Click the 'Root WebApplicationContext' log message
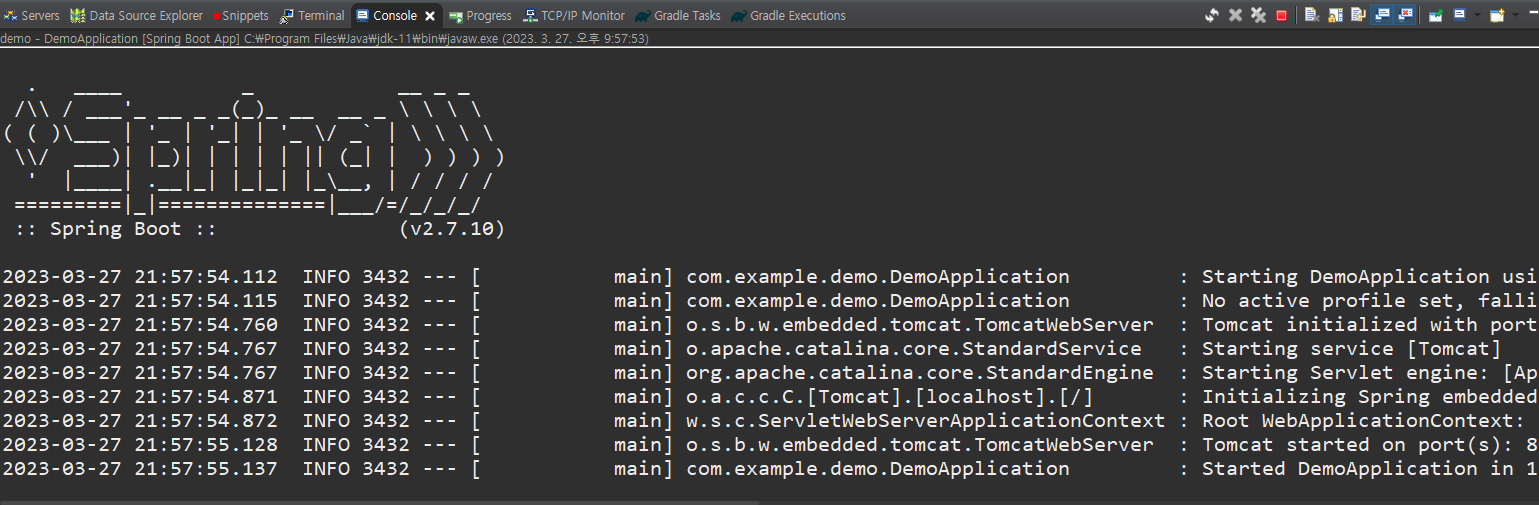This screenshot has width=1539, height=505. point(1363,421)
